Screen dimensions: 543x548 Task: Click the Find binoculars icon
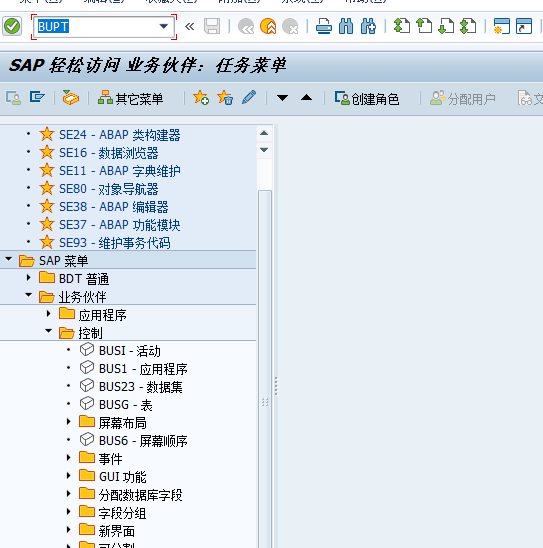tap(346, 27)
